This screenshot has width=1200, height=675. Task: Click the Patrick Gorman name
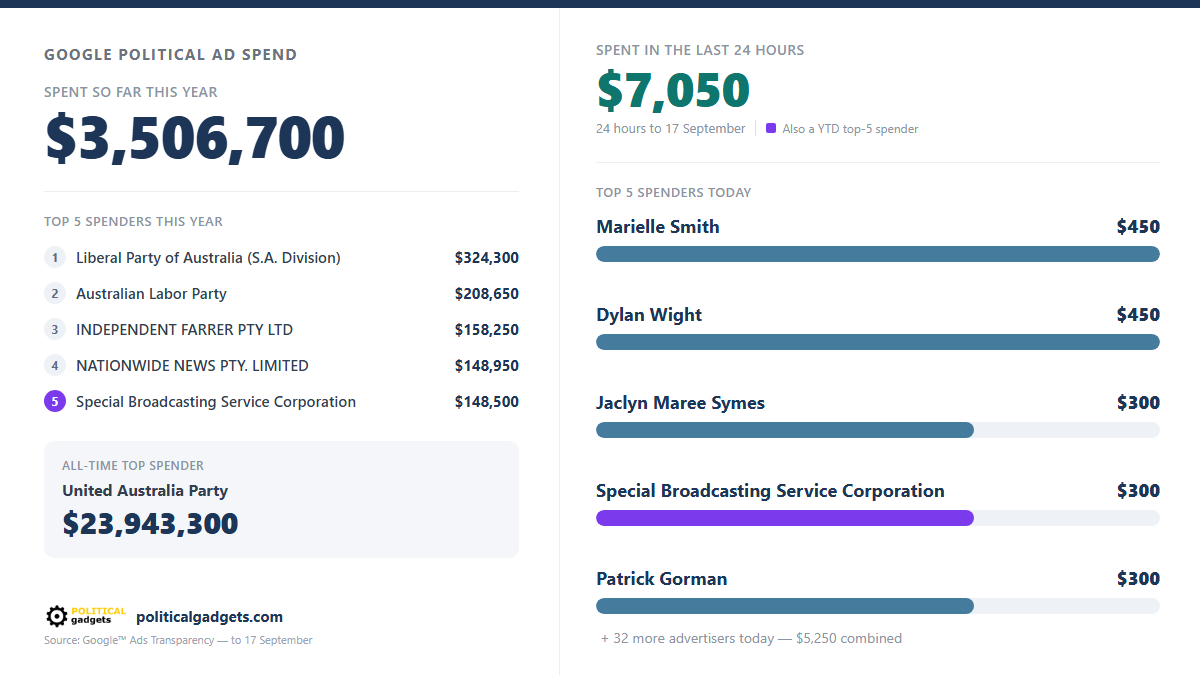[662, 579]
